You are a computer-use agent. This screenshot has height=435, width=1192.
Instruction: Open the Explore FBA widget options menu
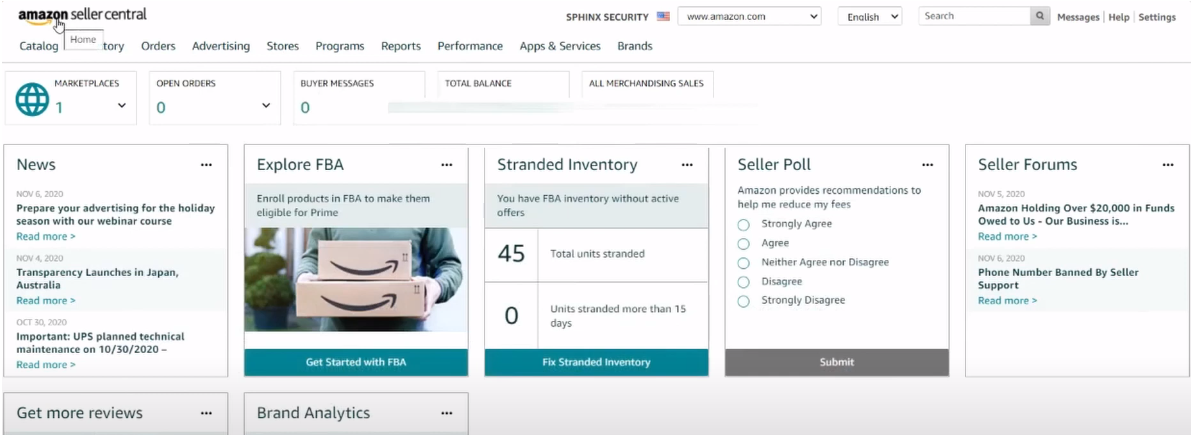click(x=447, y=165)
